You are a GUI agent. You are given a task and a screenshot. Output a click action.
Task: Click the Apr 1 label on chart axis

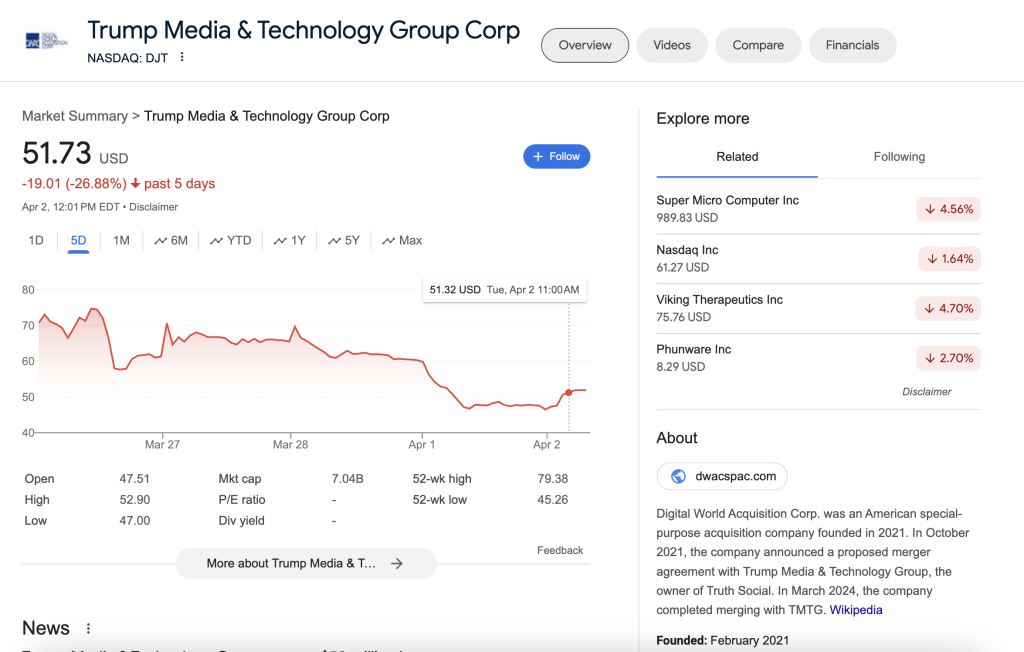click(x=422, y=445)
